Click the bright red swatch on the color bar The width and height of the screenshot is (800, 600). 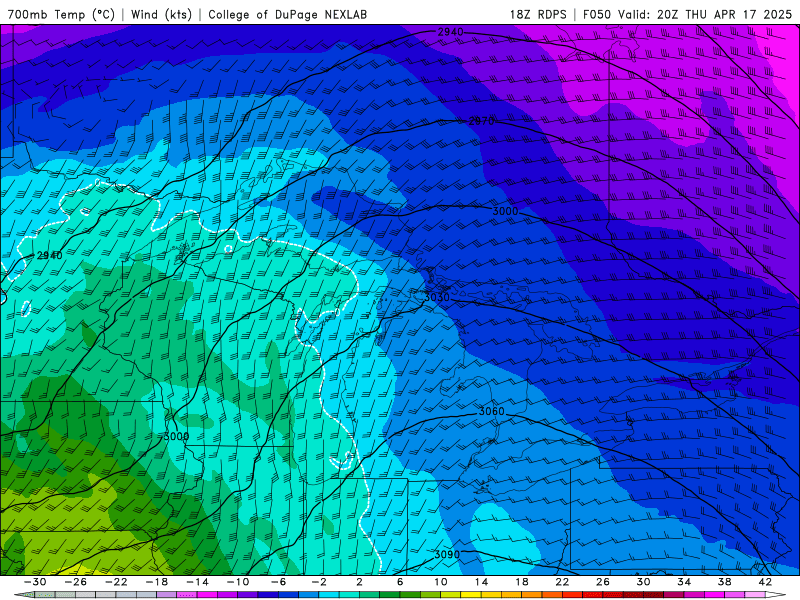click(572, 594)
